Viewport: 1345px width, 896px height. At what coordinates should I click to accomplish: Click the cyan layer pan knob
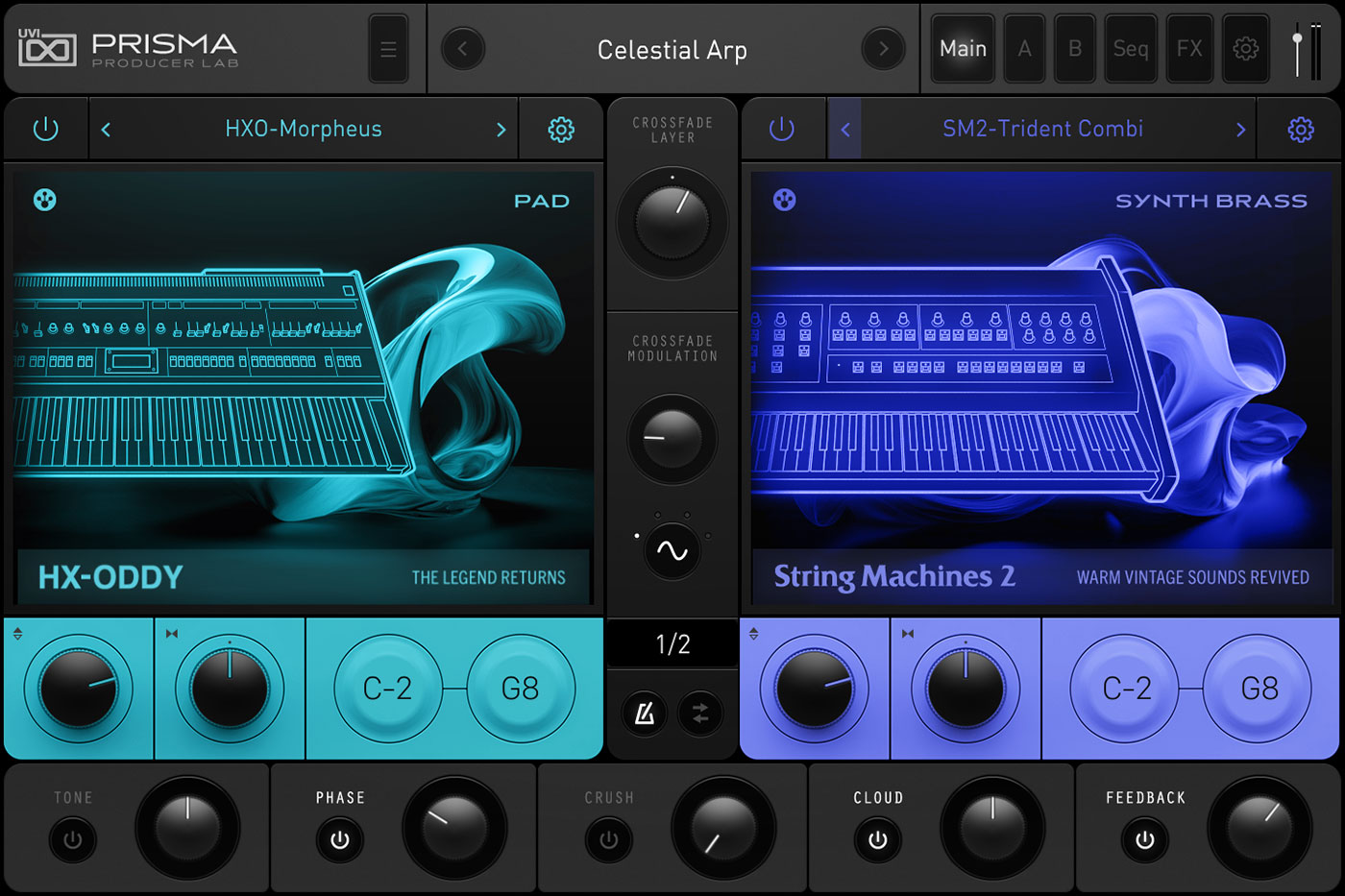(230, 689)
